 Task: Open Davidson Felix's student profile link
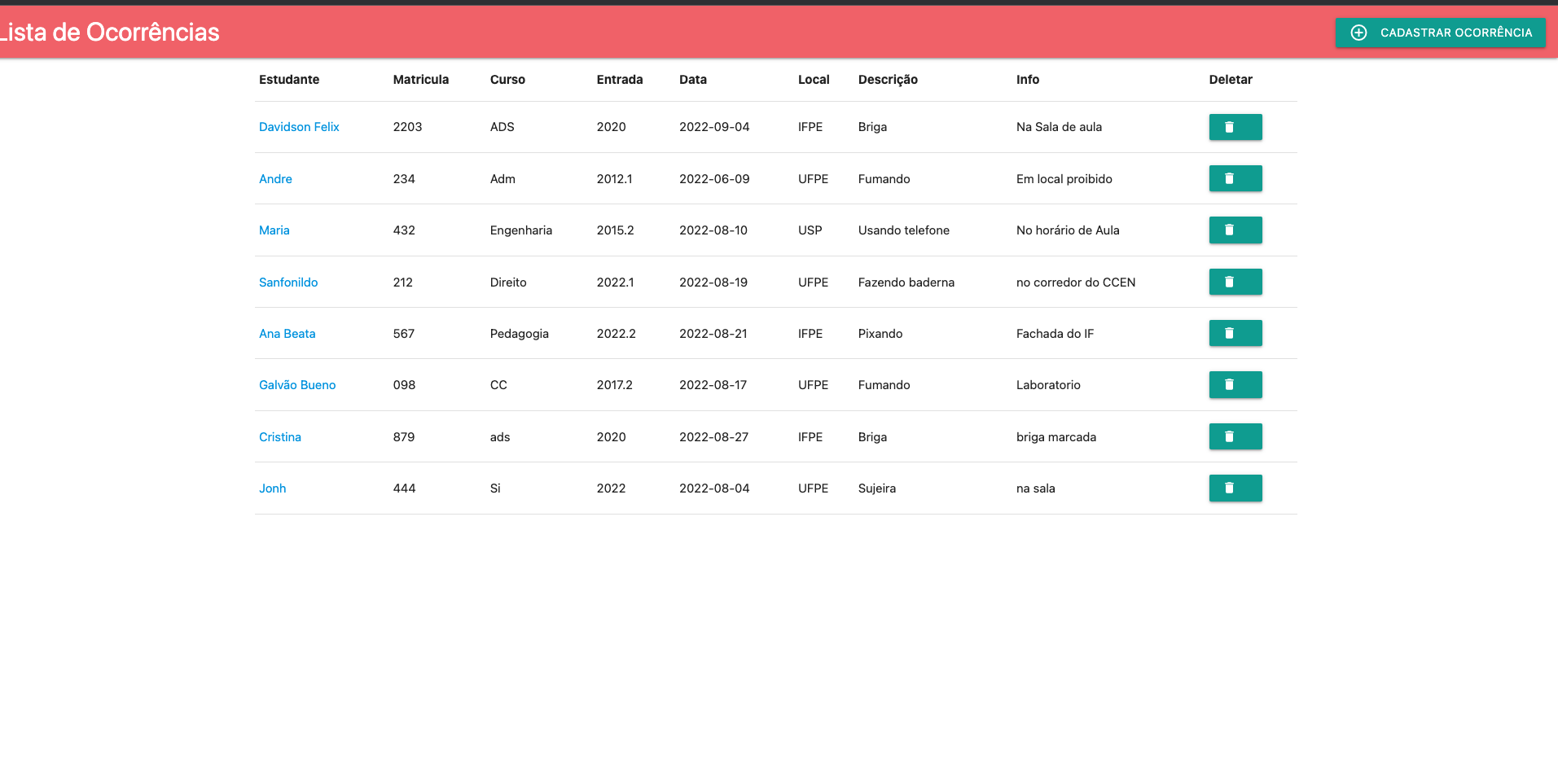299,126
